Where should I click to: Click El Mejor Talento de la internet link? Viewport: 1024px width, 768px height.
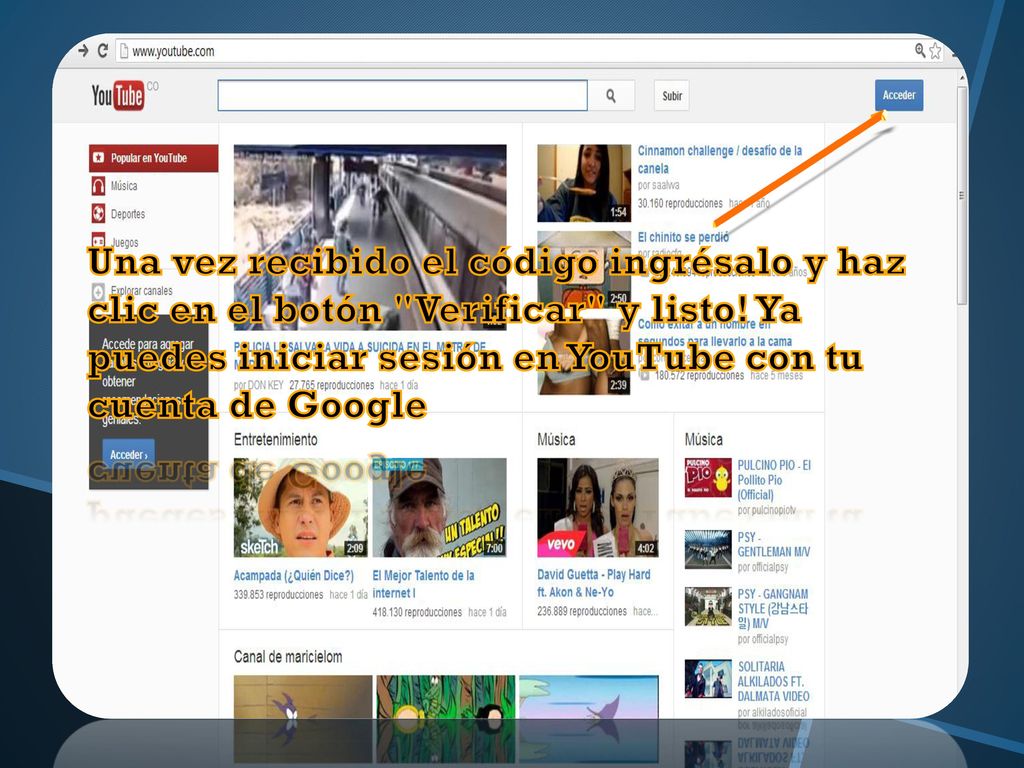pos(423,584)
